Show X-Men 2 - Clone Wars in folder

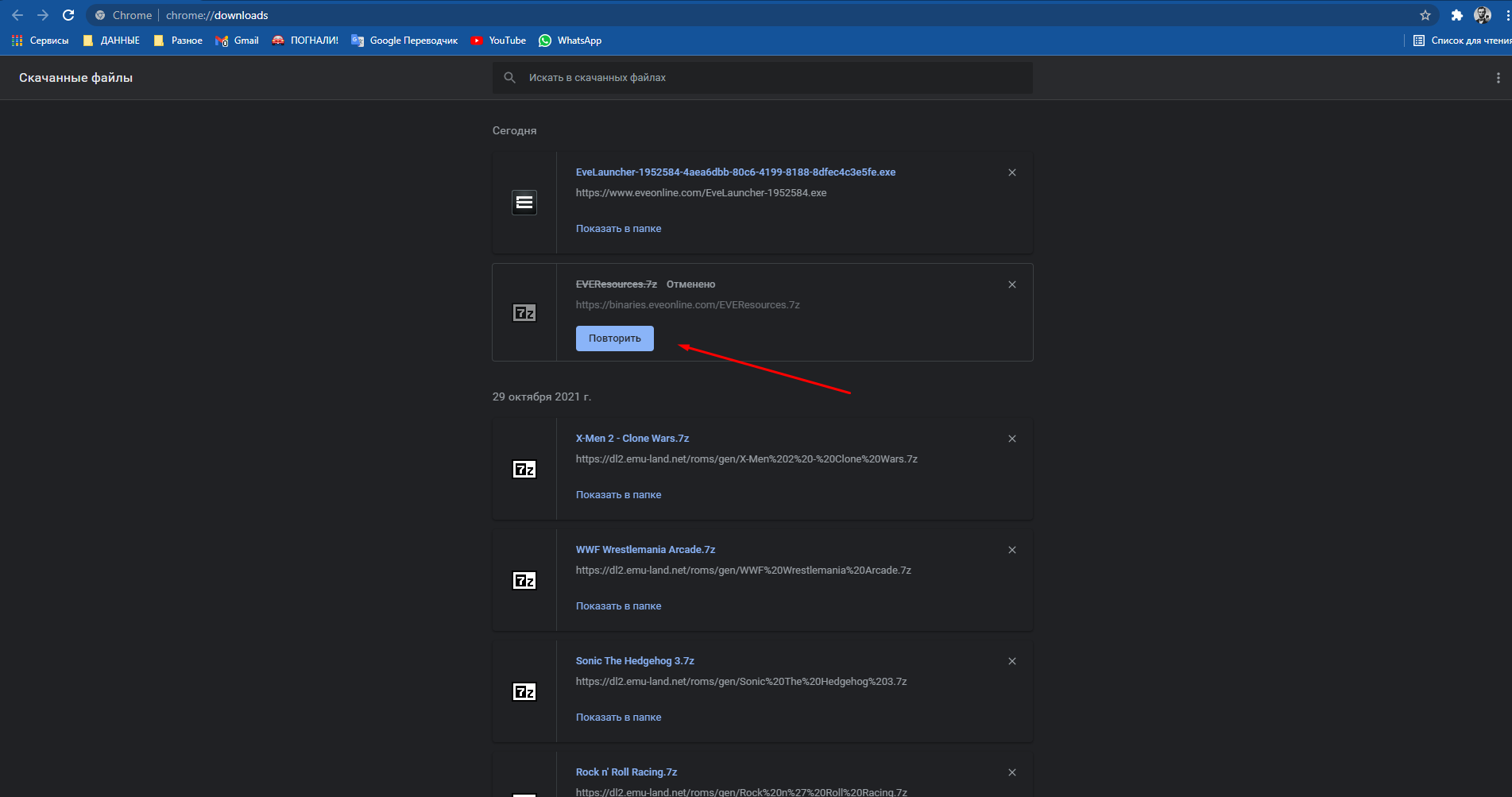point(618,495)
